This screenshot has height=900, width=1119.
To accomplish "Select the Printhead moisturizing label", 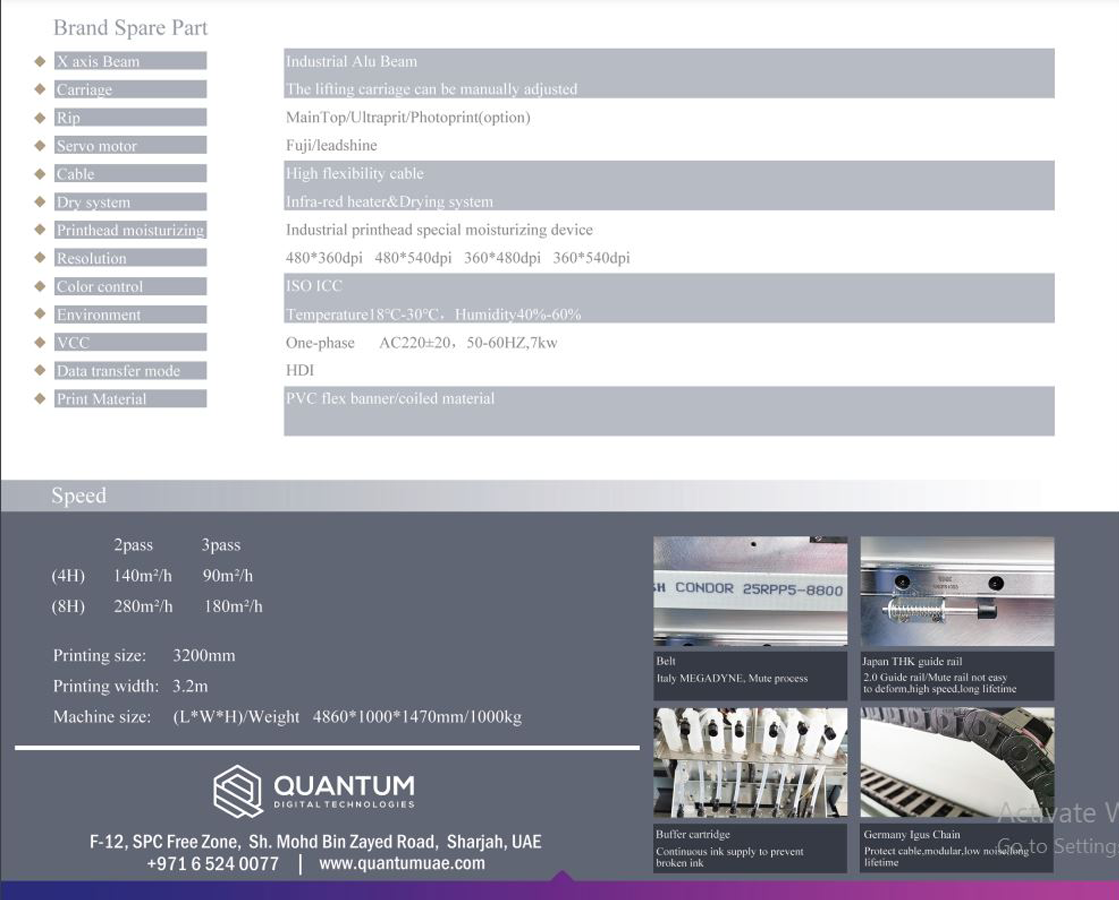I will [130, 230].
